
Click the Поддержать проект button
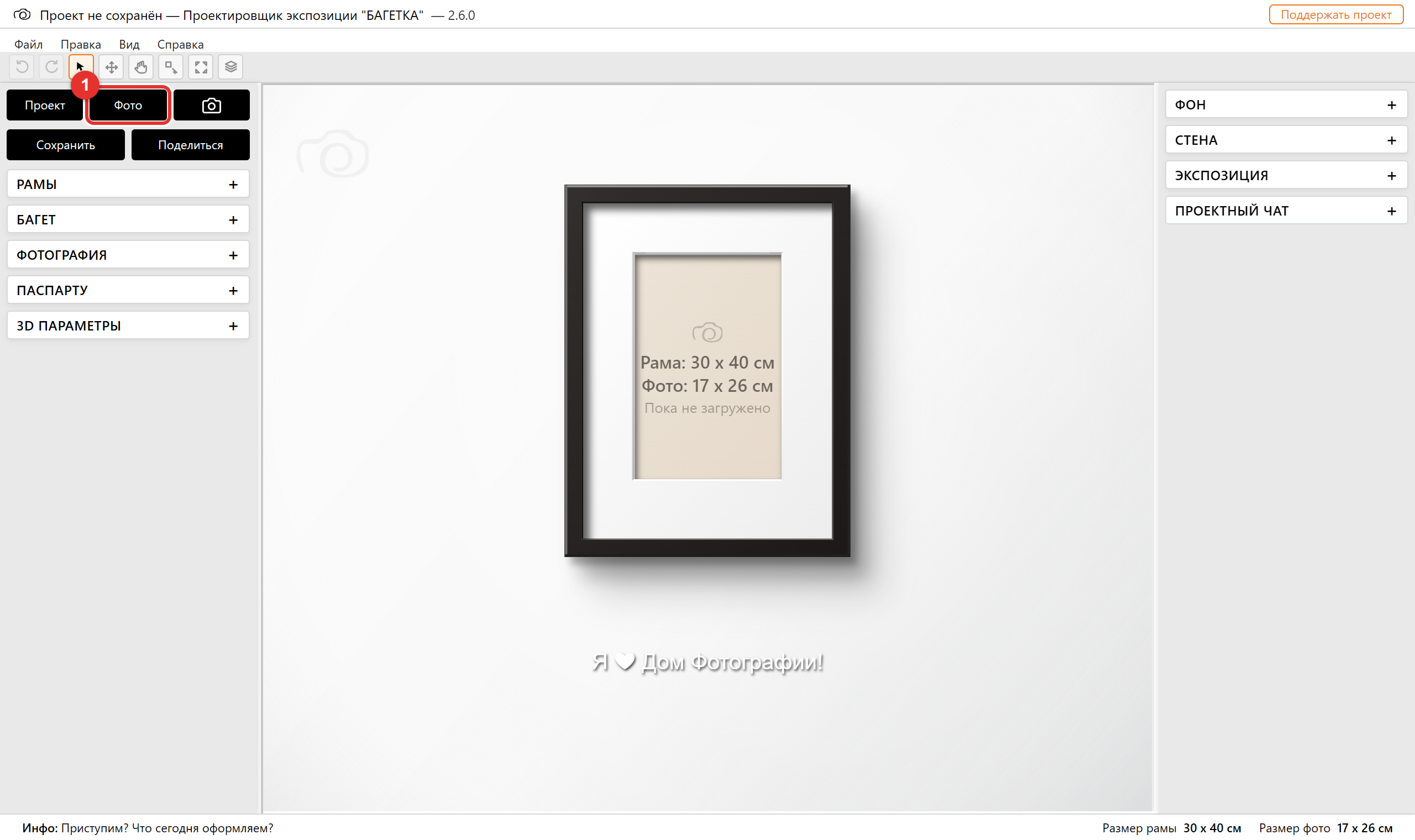point(1336,15)
